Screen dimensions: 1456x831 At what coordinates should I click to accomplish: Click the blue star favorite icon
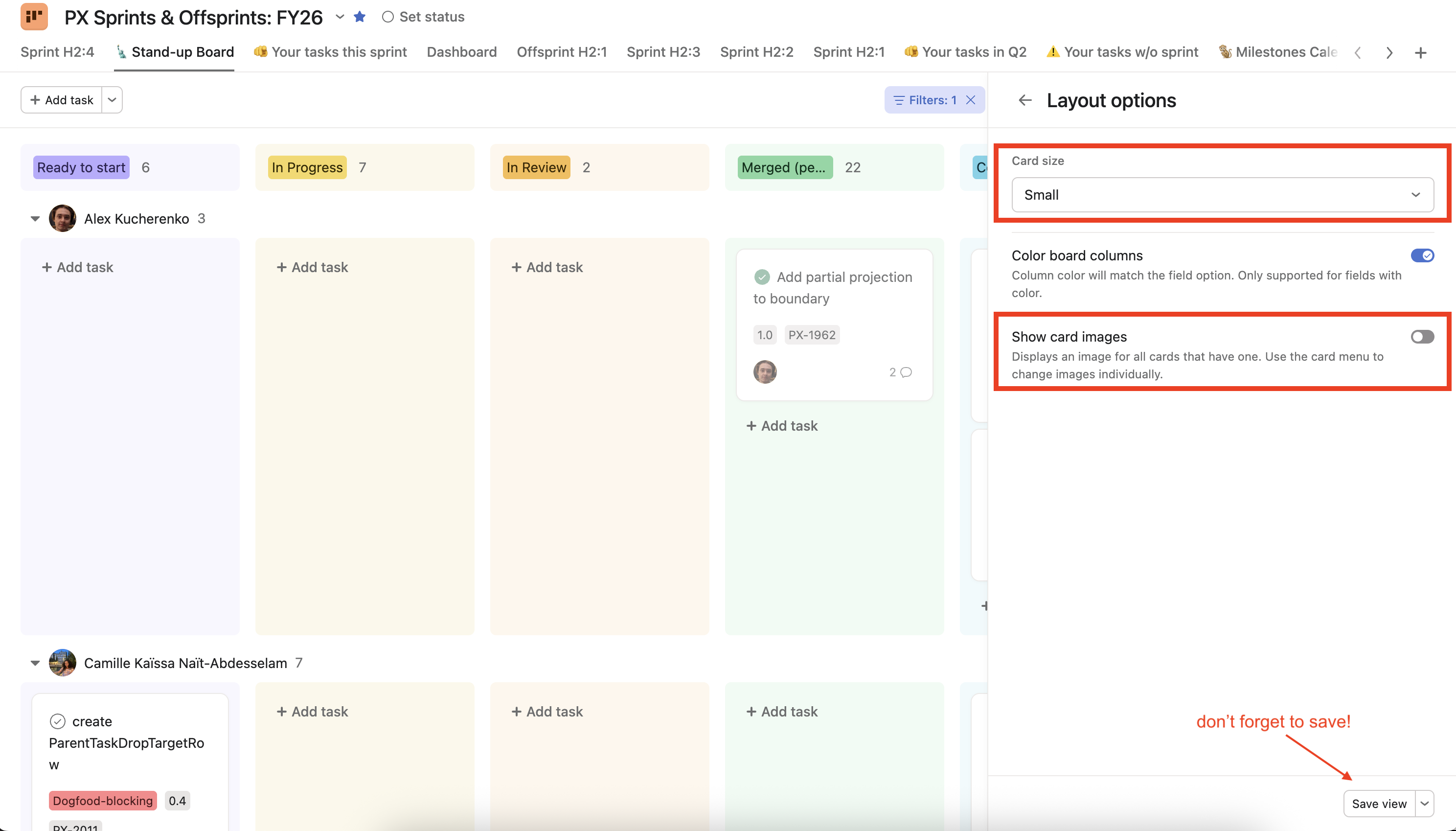[360, 17]
